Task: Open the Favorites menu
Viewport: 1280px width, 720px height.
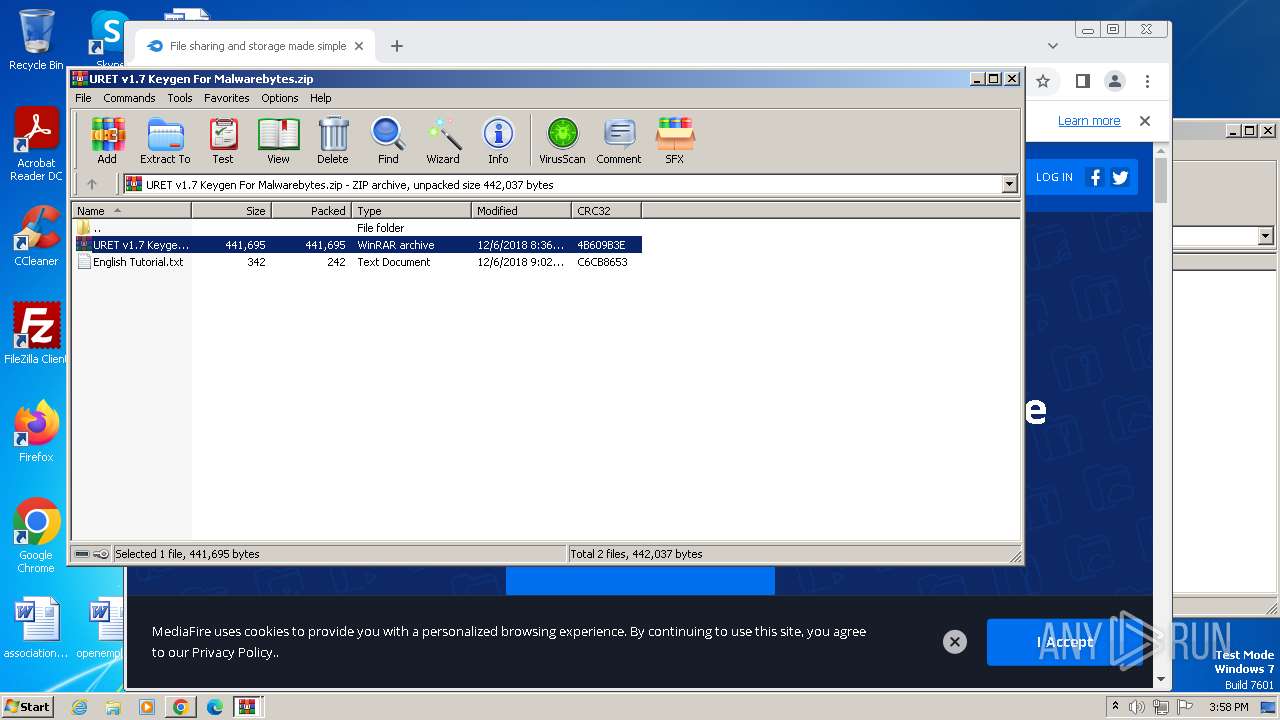Action: [x=227, y=98]
